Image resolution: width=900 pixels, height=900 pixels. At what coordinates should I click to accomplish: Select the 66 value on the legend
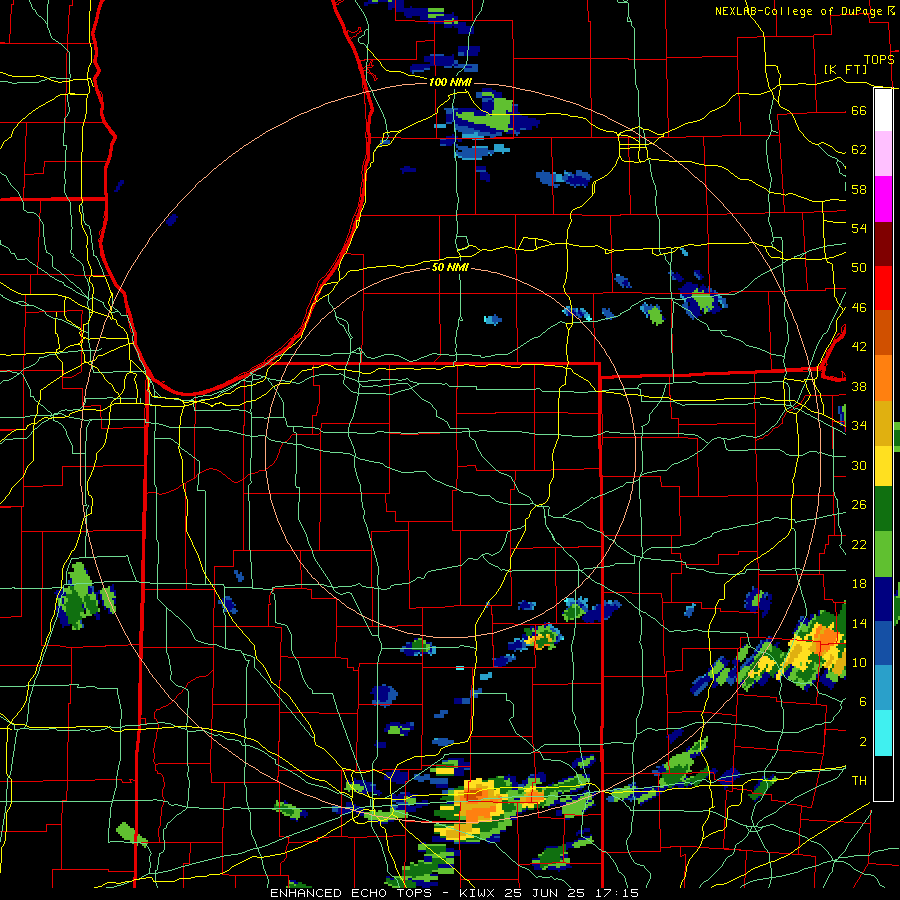(x=859, y=110)
